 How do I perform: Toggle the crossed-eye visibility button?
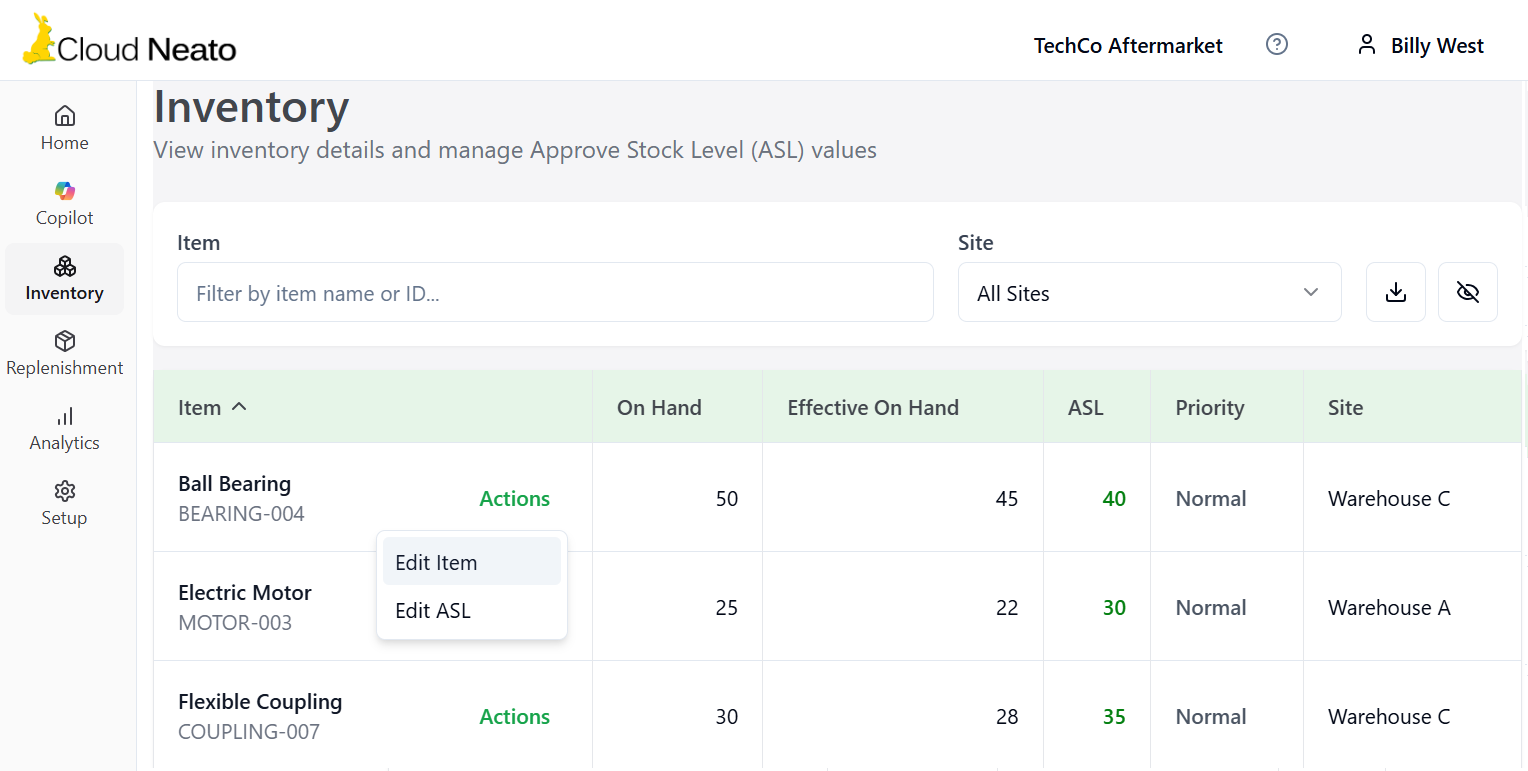(x=1468, y=292)
